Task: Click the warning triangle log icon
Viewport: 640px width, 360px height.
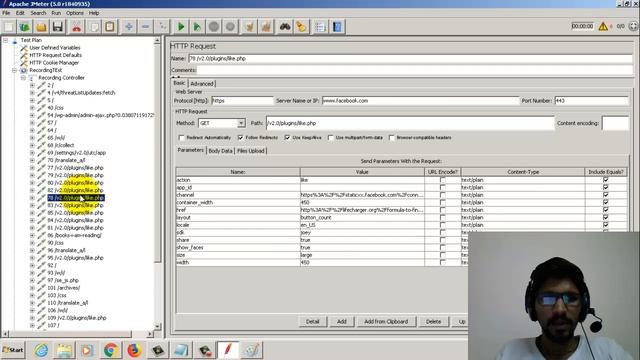Action: pos(603,27)
